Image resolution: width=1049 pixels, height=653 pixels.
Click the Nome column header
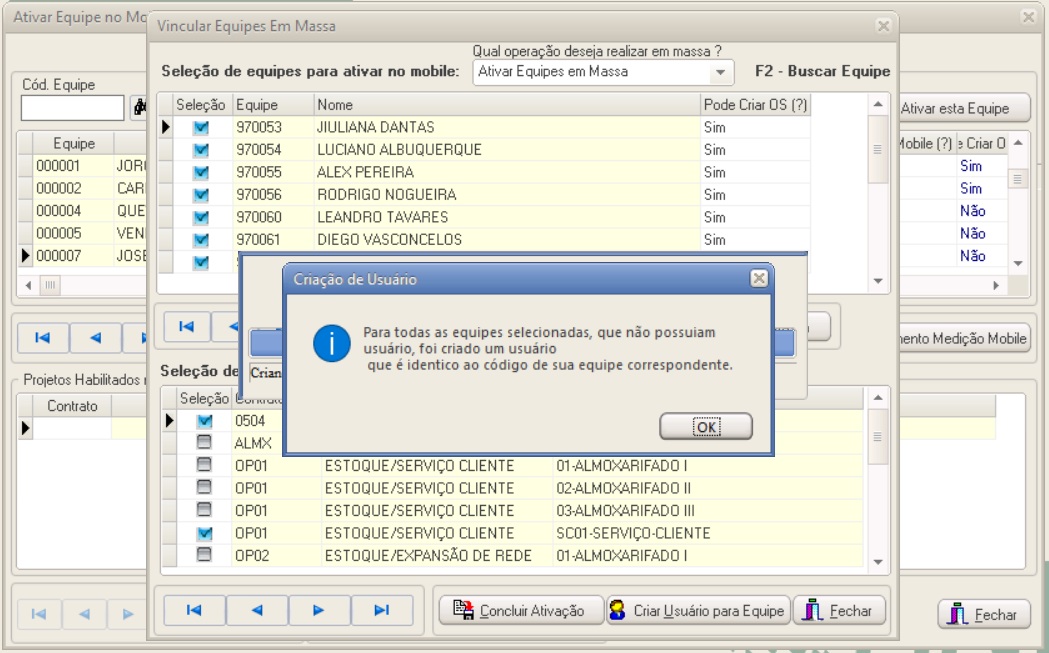(x=505, y=105)
